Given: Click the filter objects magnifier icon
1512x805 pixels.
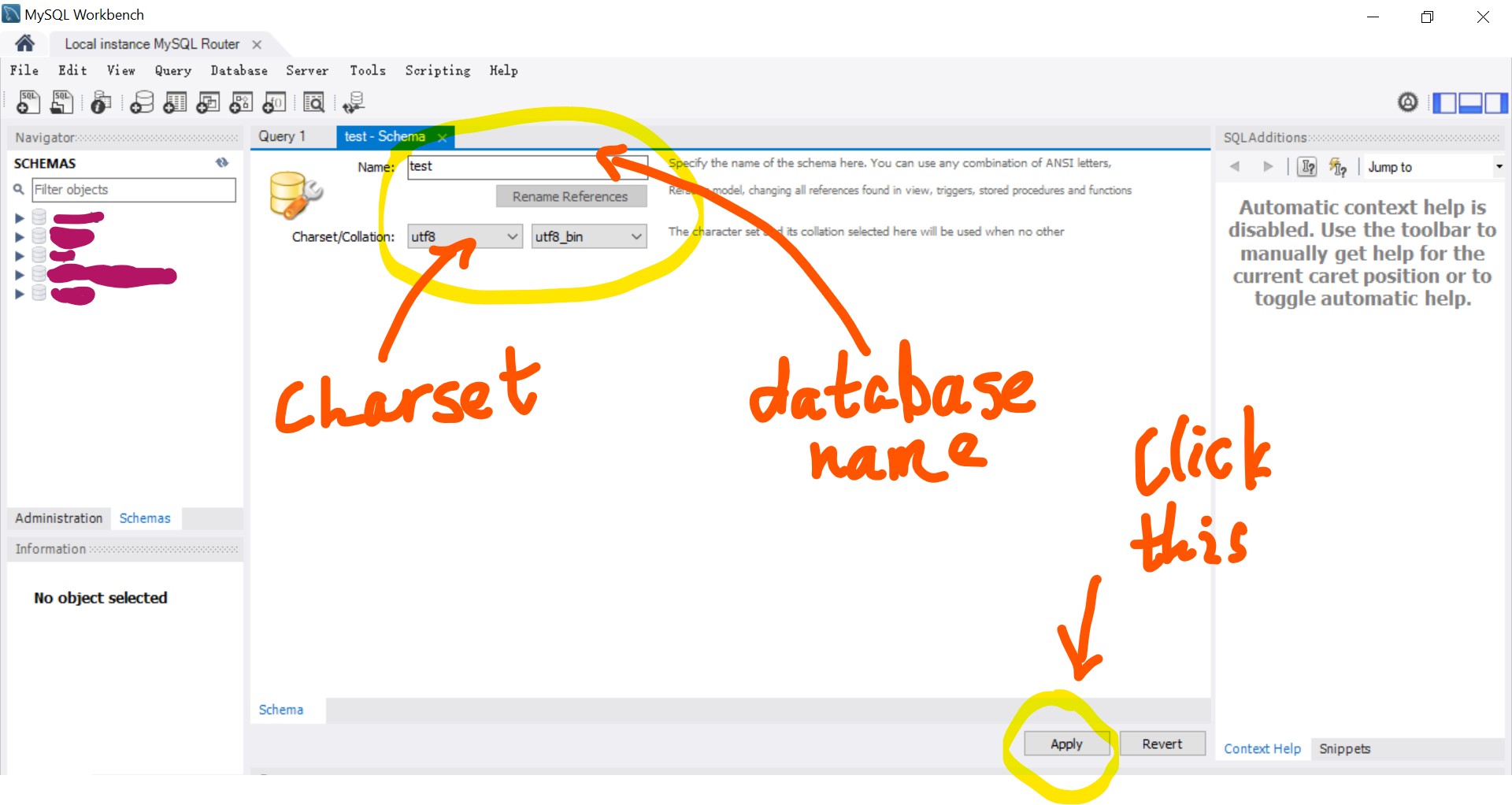Looking at the screenshot, I should (19, 189).
